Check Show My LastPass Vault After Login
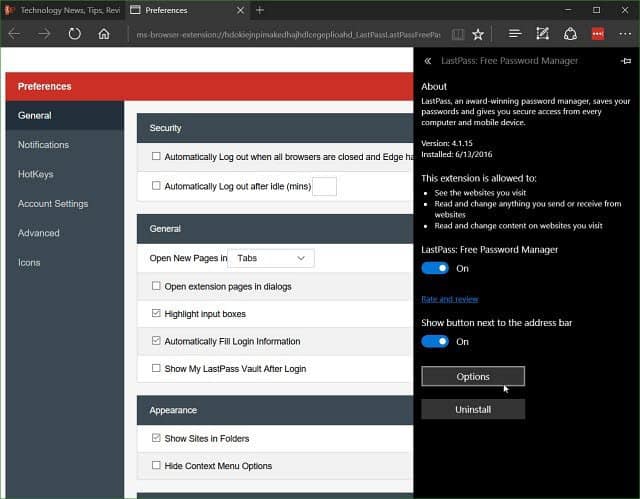This screenshot has height=499, width=640. [x=156, y=368]
